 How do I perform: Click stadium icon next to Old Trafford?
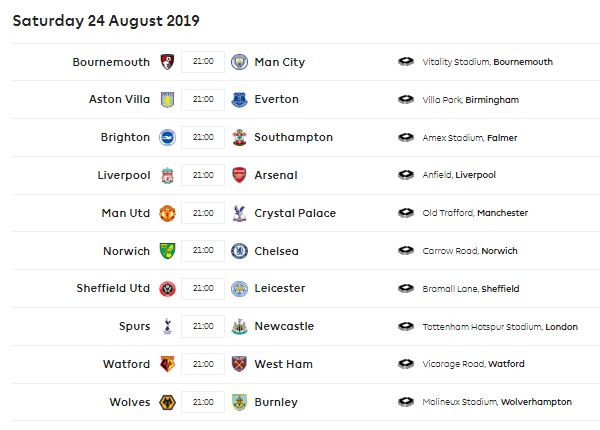[406, 213]
